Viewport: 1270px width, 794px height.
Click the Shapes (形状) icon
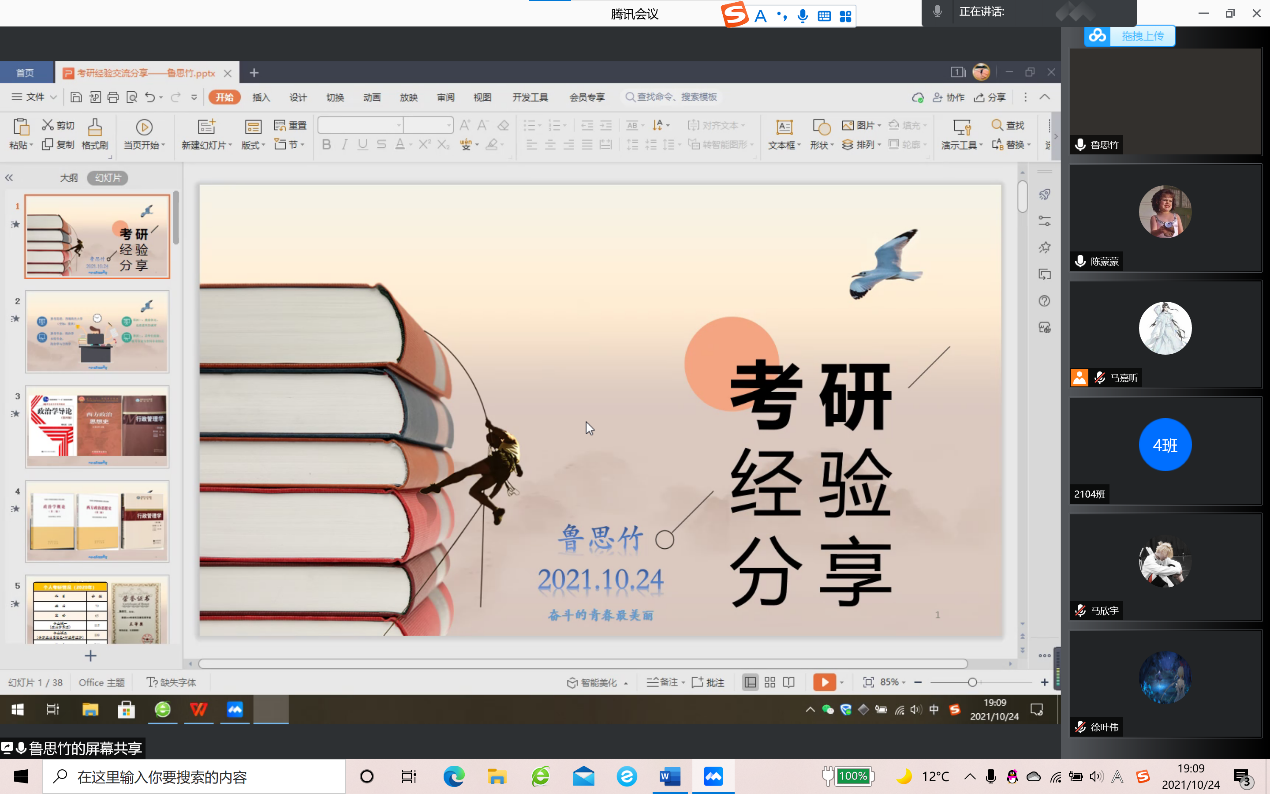tap(821, 127)
